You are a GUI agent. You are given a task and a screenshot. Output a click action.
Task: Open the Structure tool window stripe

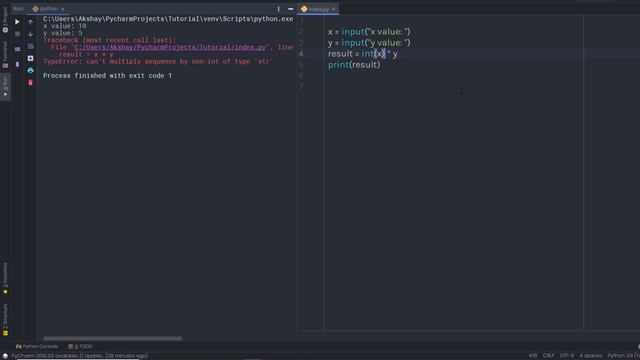[x=5, y=319]
